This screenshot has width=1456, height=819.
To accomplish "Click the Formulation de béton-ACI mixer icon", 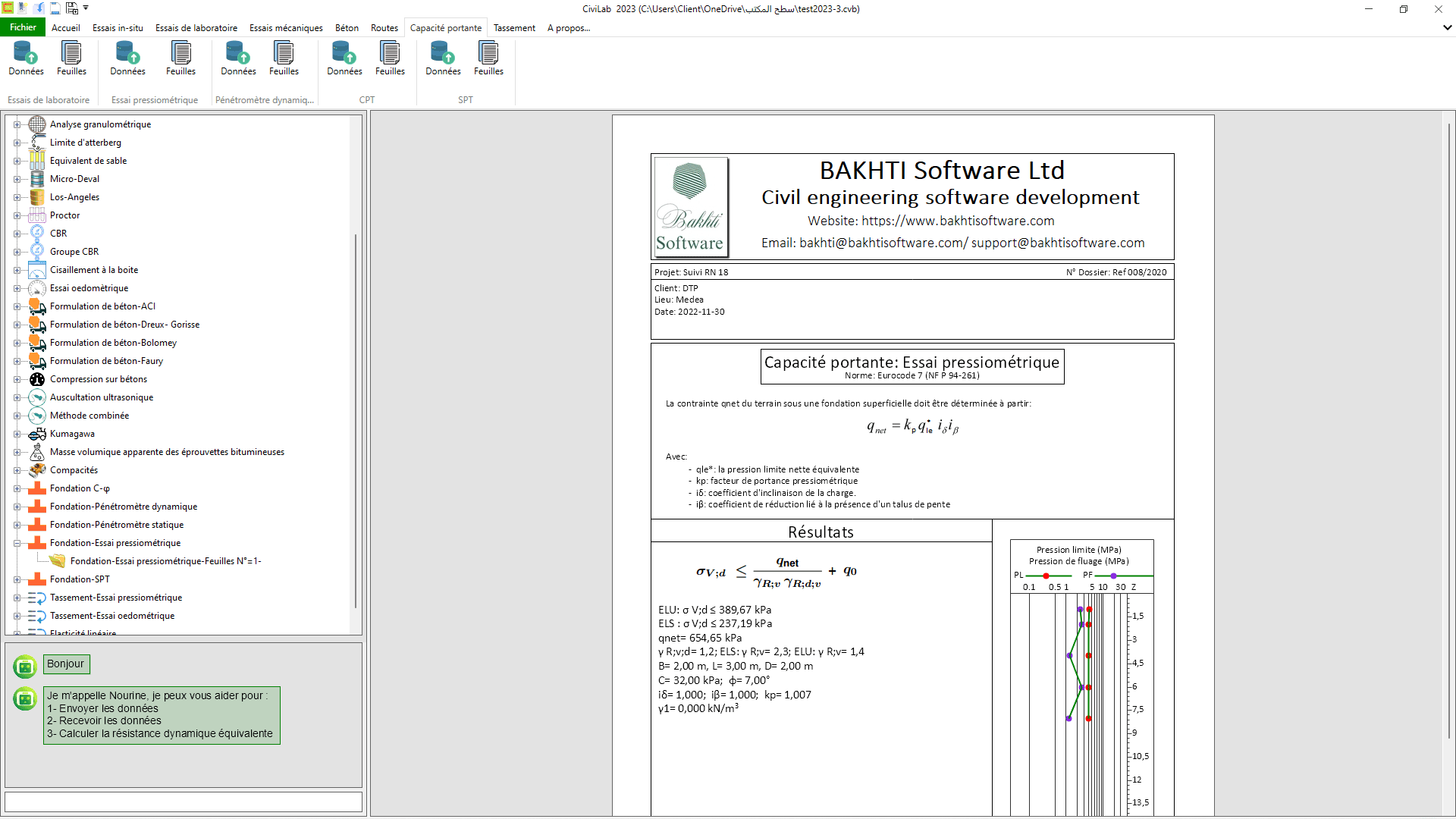I will 37,306.
